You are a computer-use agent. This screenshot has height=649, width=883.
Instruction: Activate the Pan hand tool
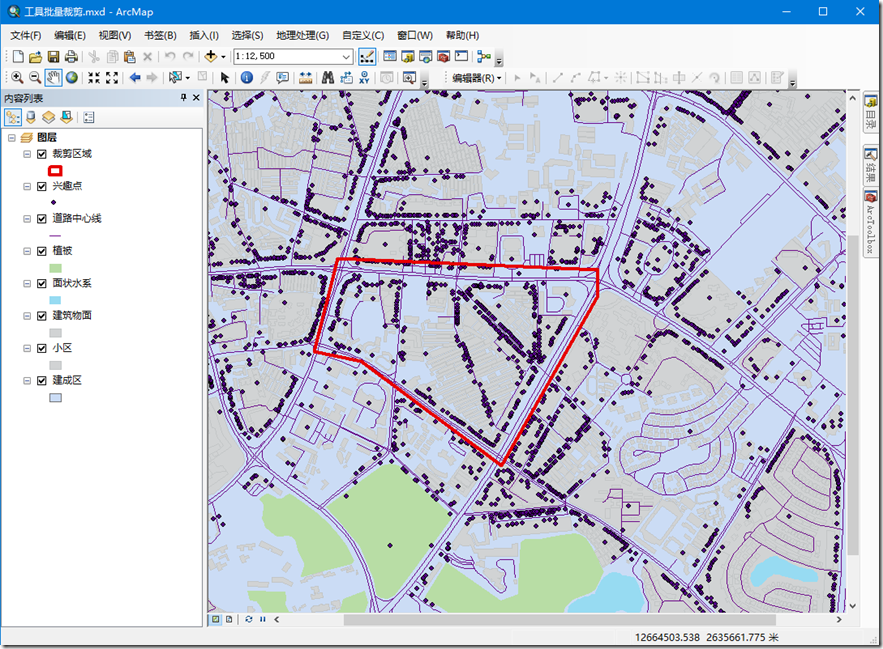click(53, 78)
